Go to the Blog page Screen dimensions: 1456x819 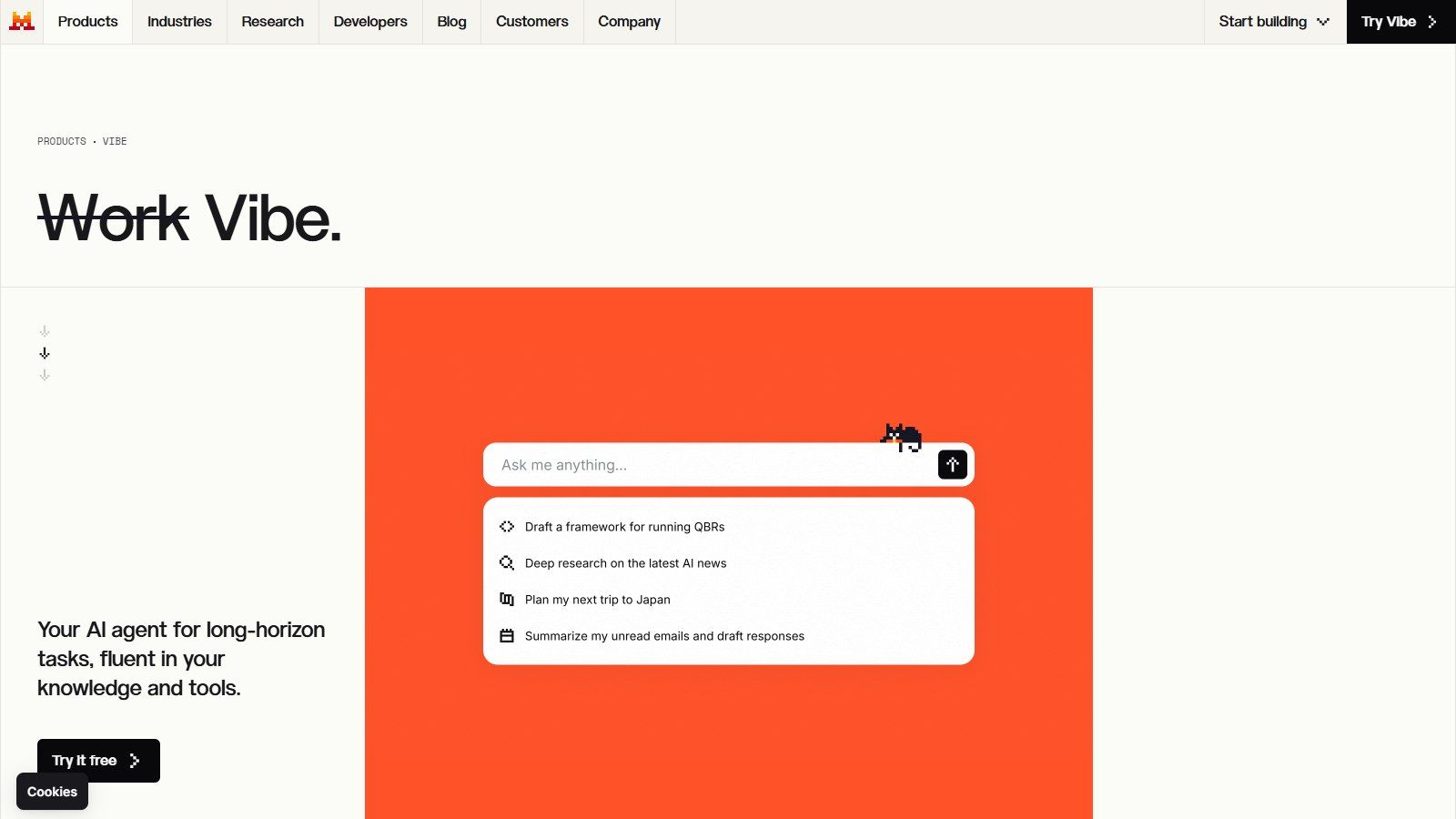click(x=451, y=22)
